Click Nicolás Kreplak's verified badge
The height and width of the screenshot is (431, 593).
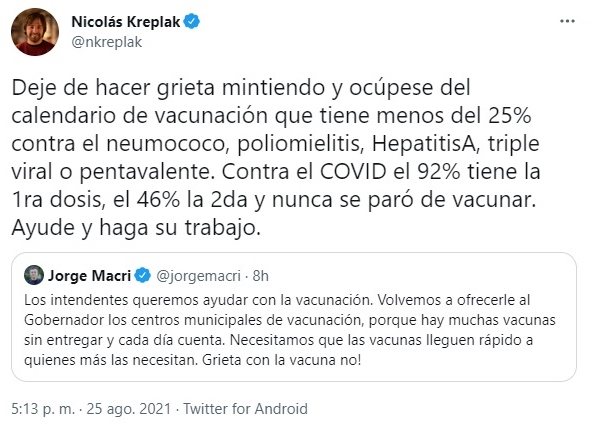(x=192, y=22)
